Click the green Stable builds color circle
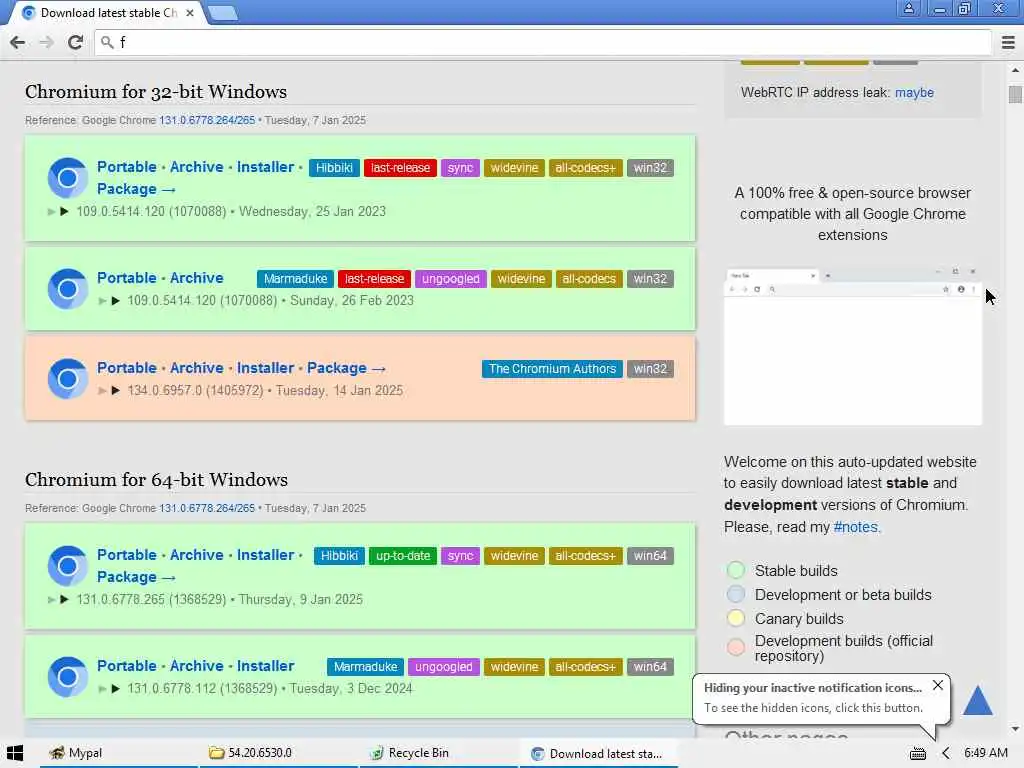 point(736,570)
